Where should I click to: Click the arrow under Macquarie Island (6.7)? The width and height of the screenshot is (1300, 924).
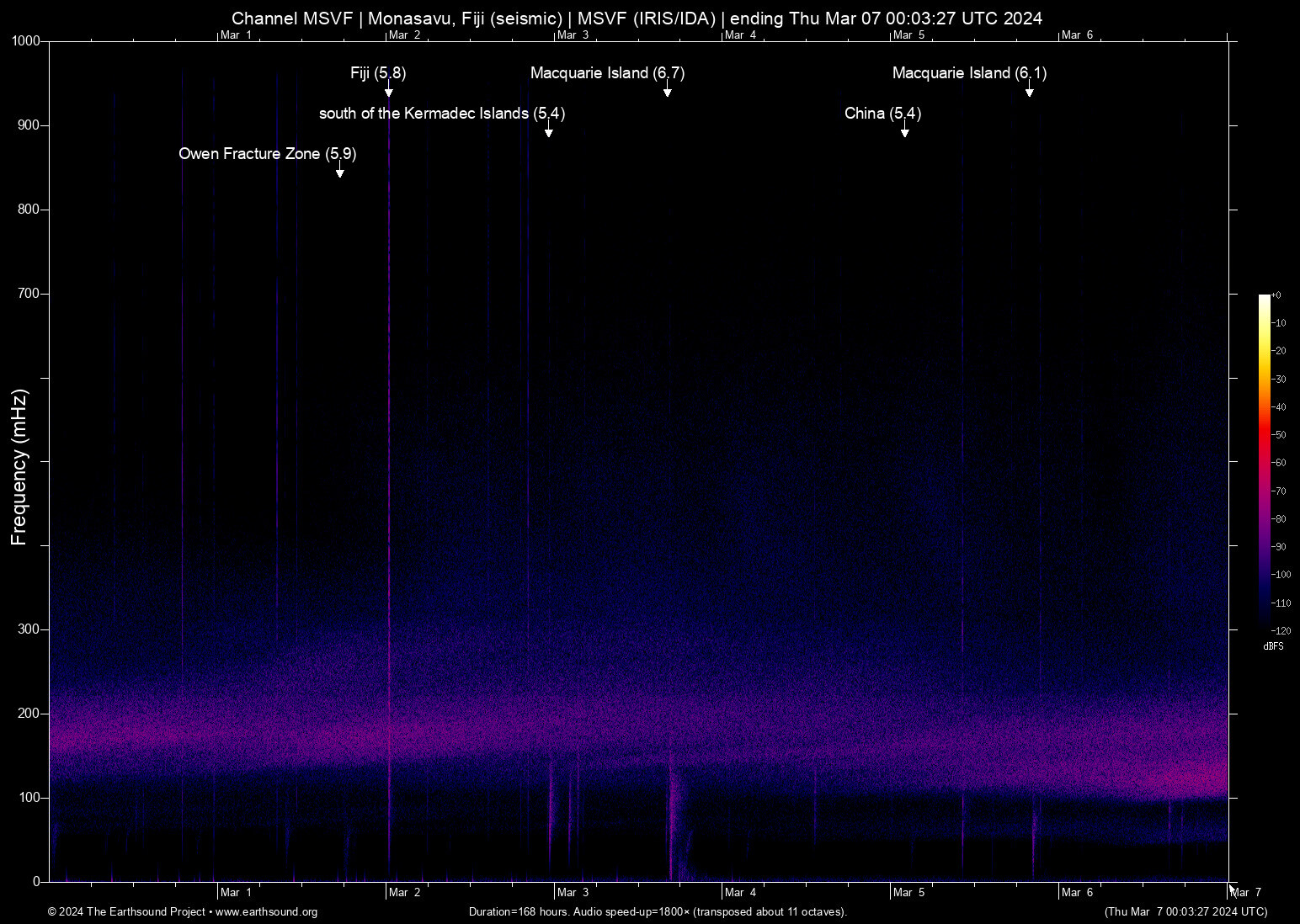click(668, 91)
